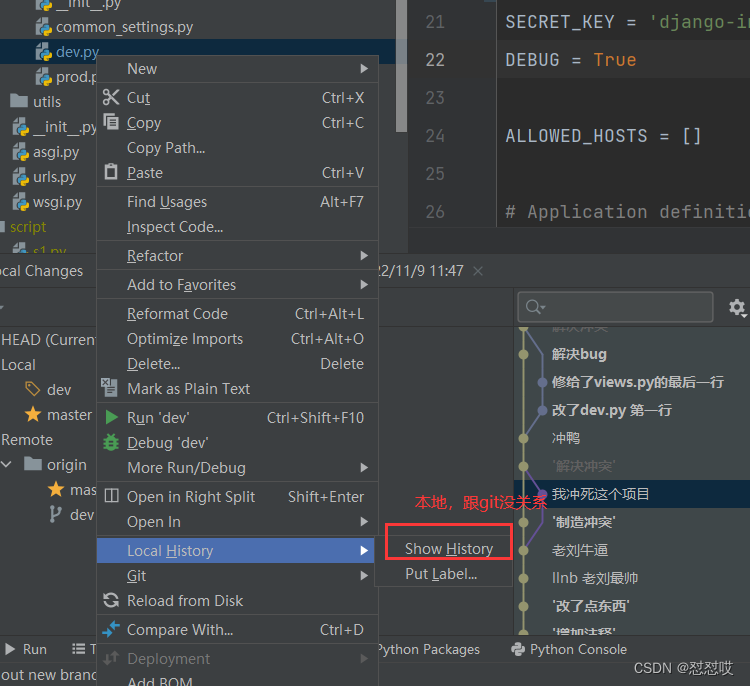Open the git log settings gear

coord(737,307)
